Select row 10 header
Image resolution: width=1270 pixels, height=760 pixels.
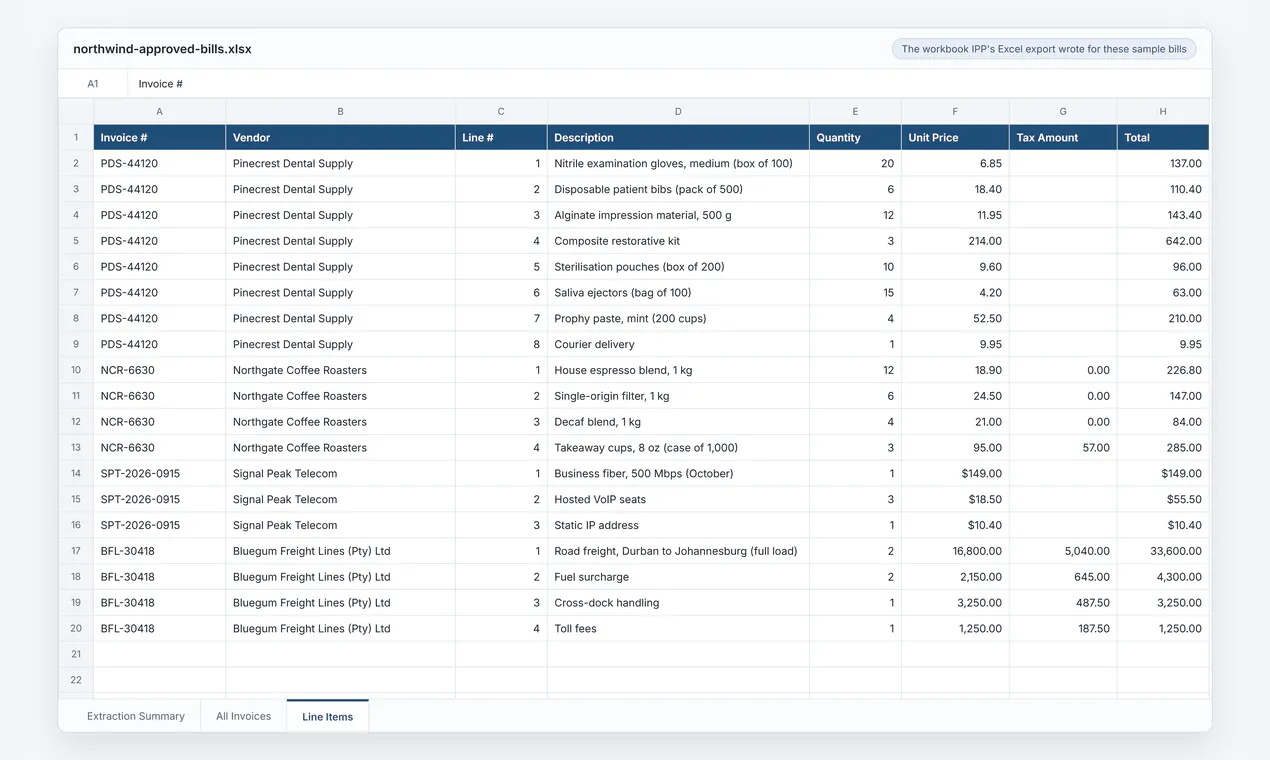tap(76, 370)
